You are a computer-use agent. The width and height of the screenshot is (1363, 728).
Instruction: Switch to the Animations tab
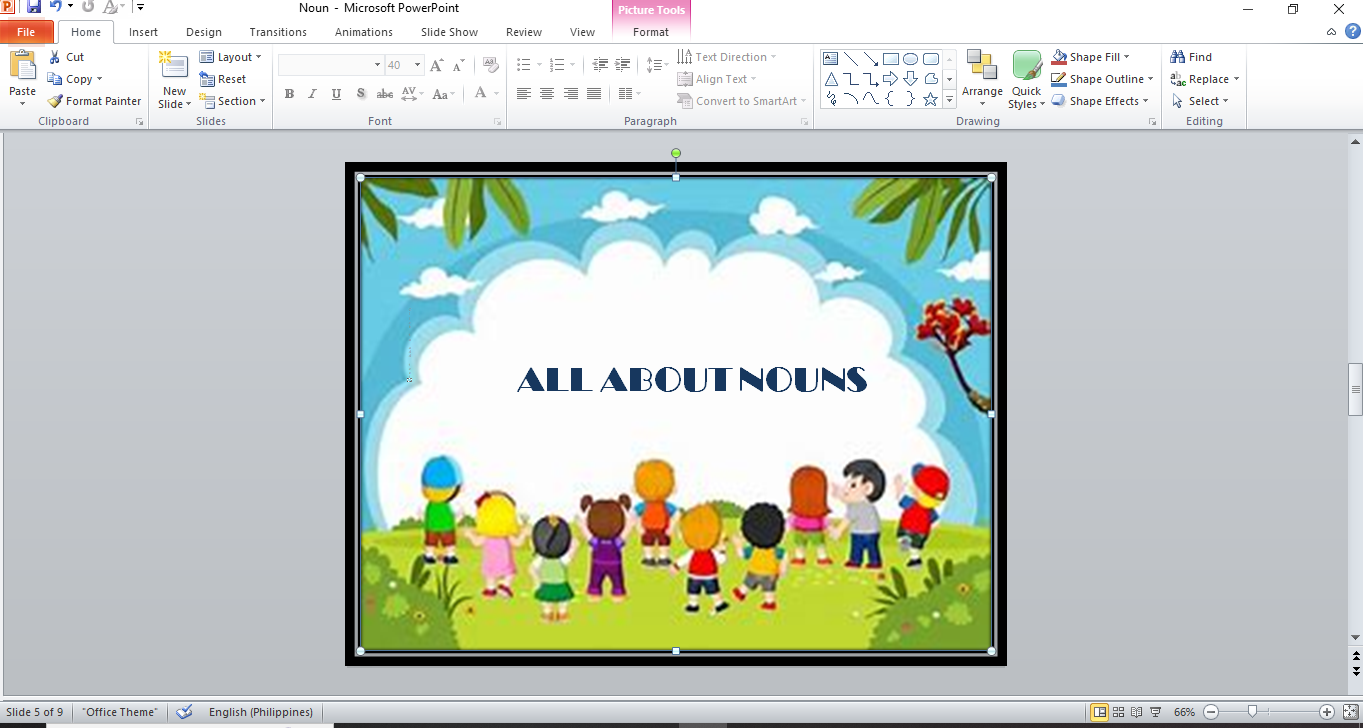364,32
